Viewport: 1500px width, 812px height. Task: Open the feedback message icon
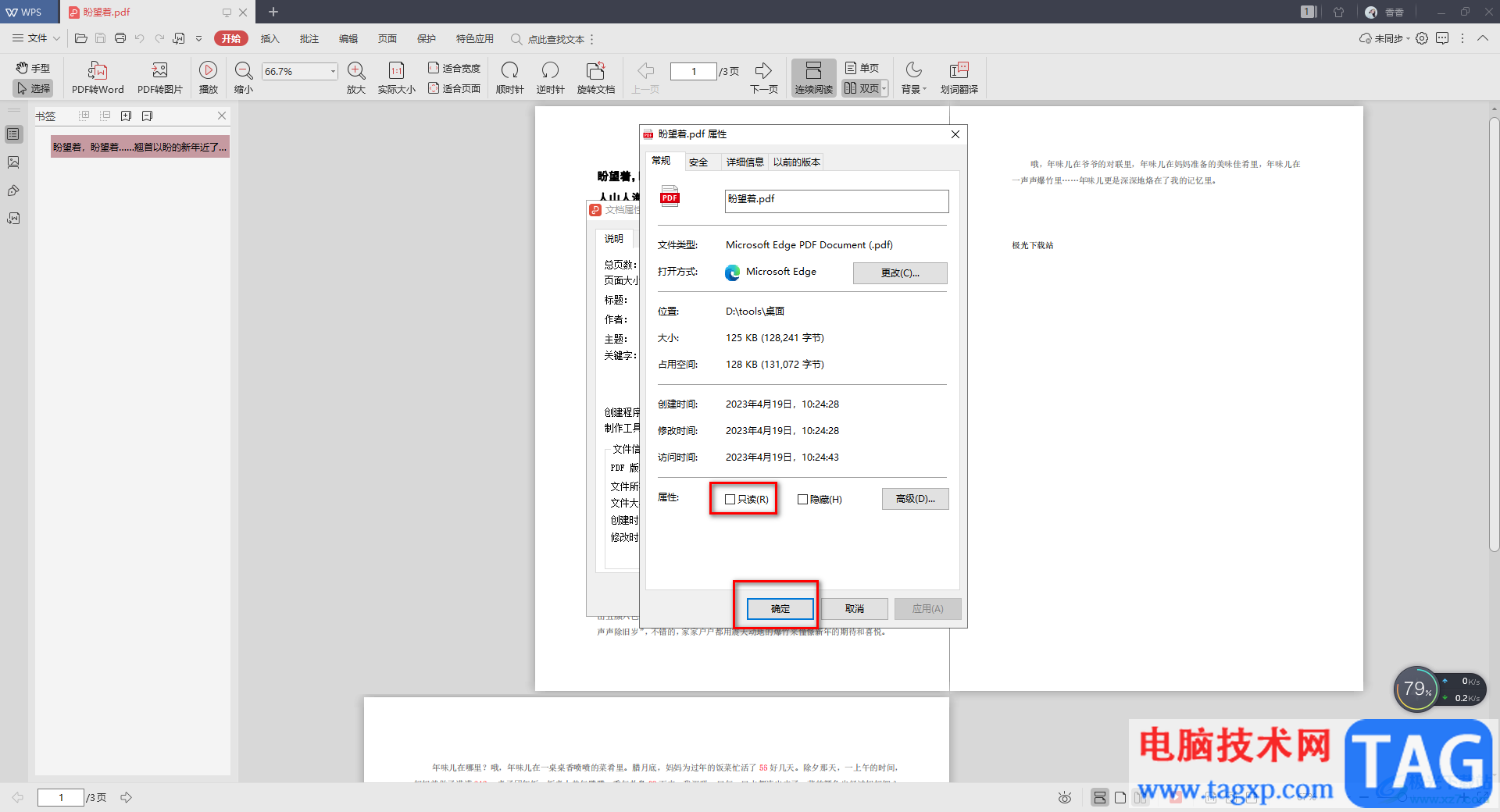[1442, 38]
